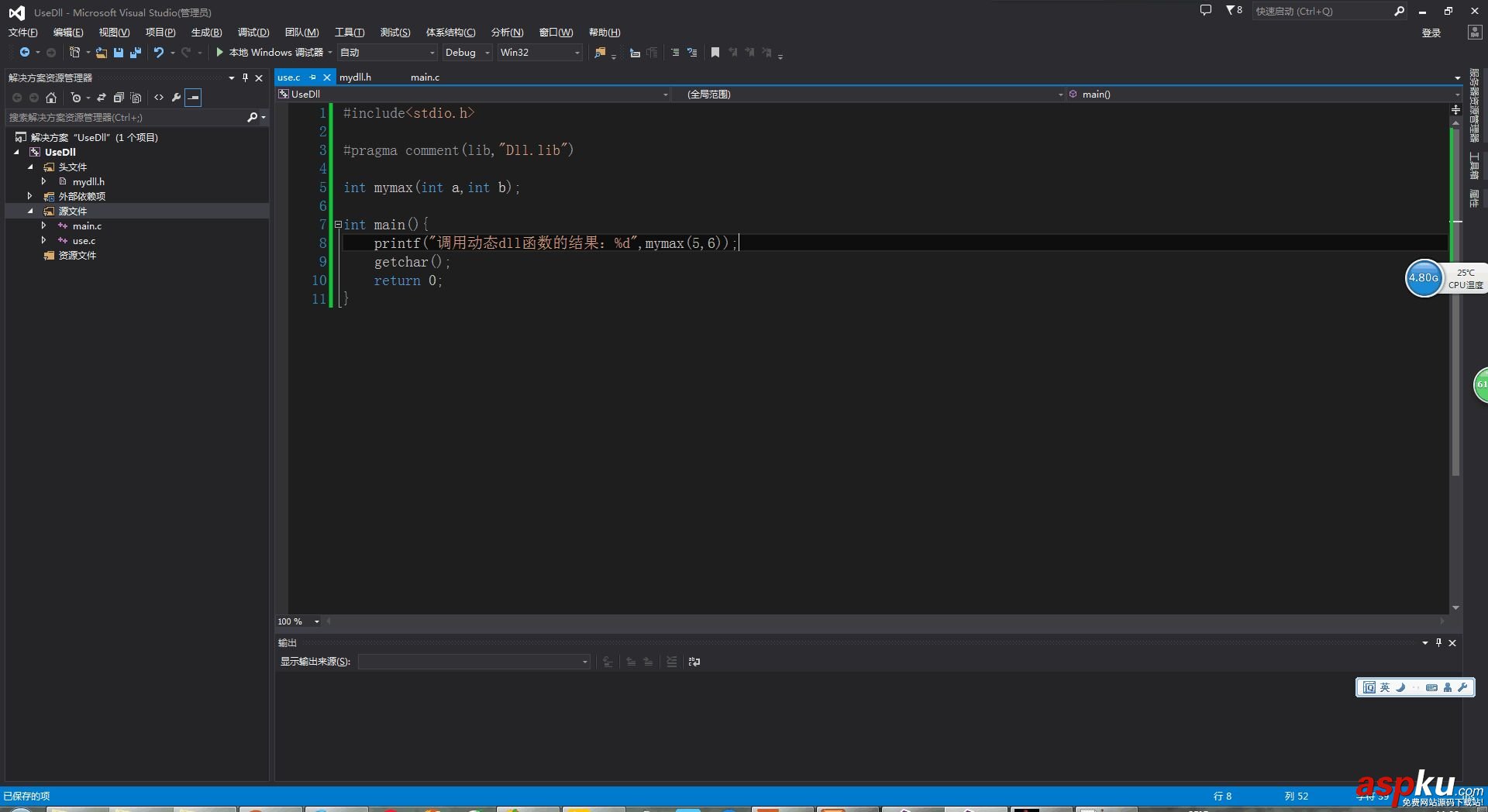Select main.c in the 源文件 folder
The height and width of the screenshot is (812, 1488).
[x=88, y=225]
